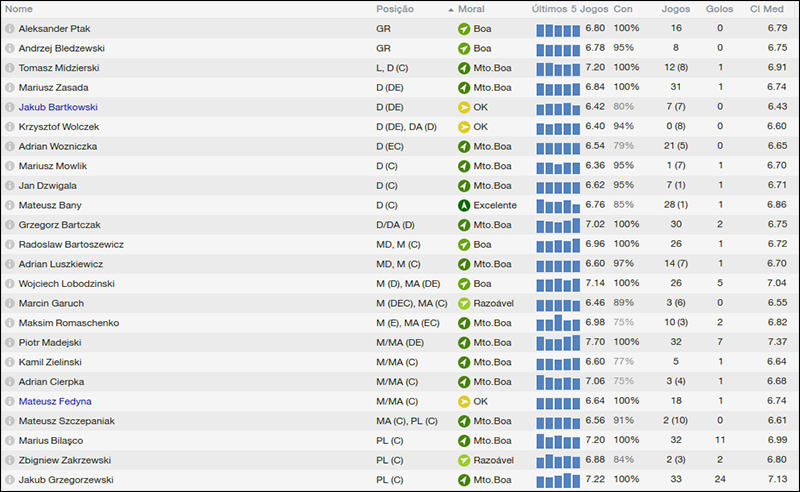Sort table by Posição column header
Image resolution: width=800 pixels, height=492 pixels.
tap(395, 9)
